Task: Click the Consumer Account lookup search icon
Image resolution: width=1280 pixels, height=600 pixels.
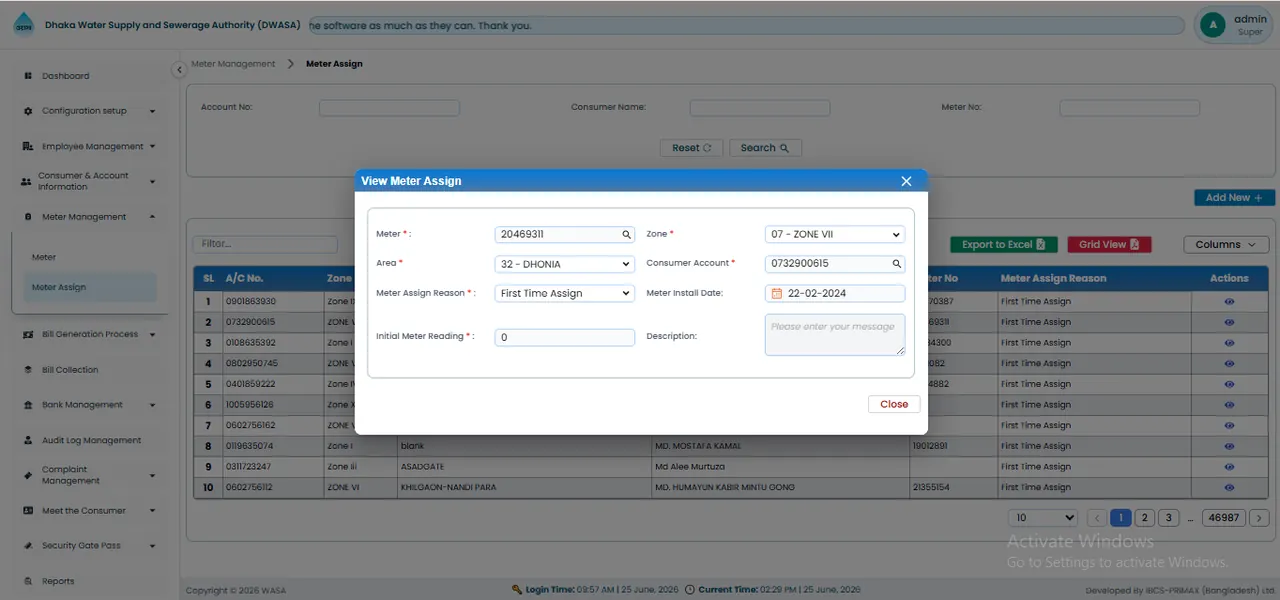Action: [897, 264]
